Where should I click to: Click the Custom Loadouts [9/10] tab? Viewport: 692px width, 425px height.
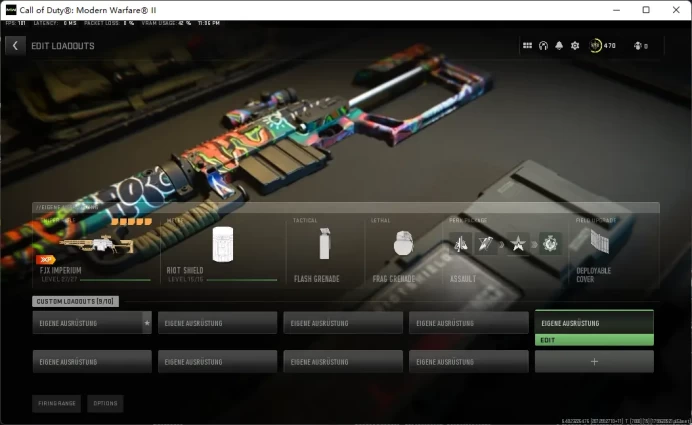[x=75, y=301]
